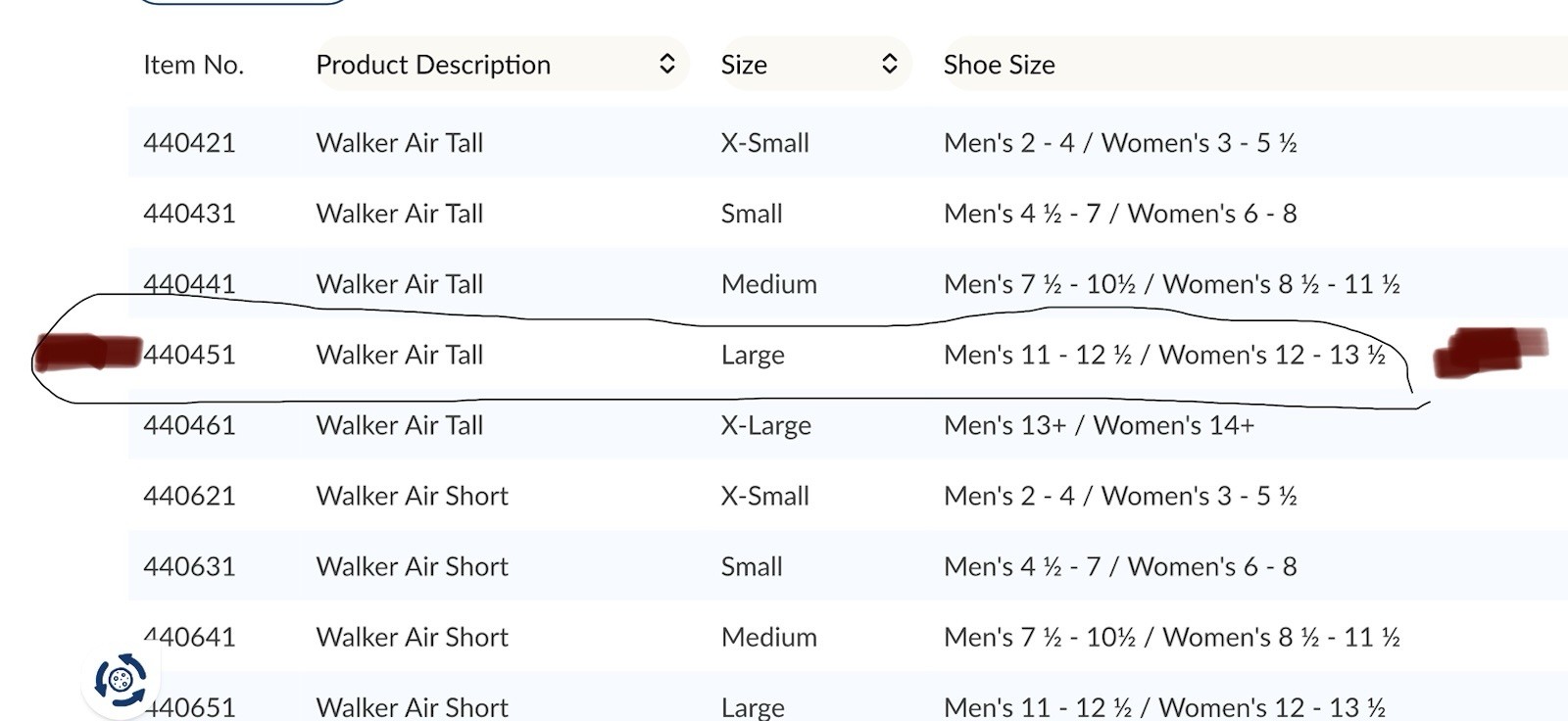Click Walker Air Short Small description

[x=412, y=566]
